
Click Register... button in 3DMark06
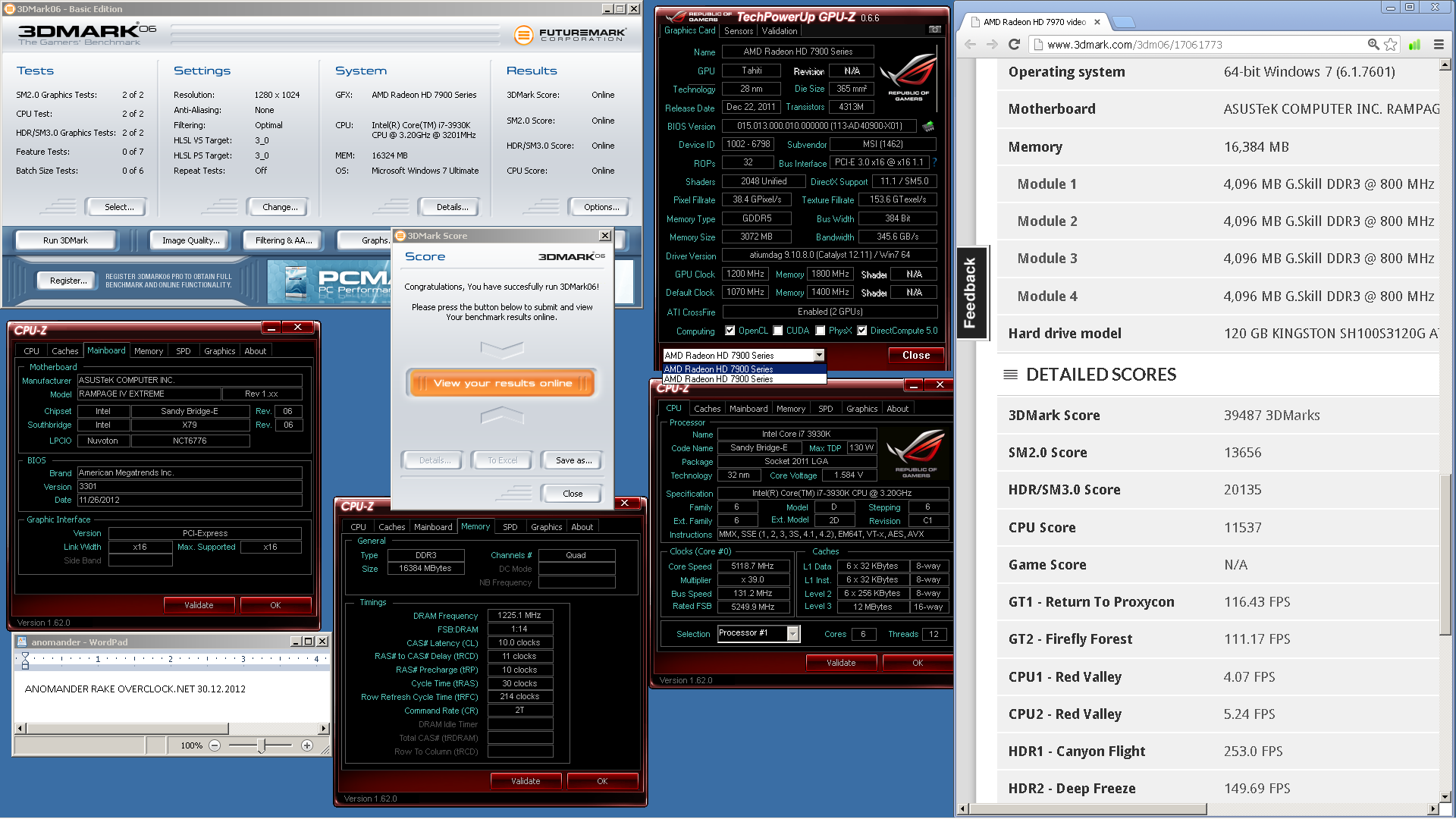pyautogui.click(x=68, y=281)
